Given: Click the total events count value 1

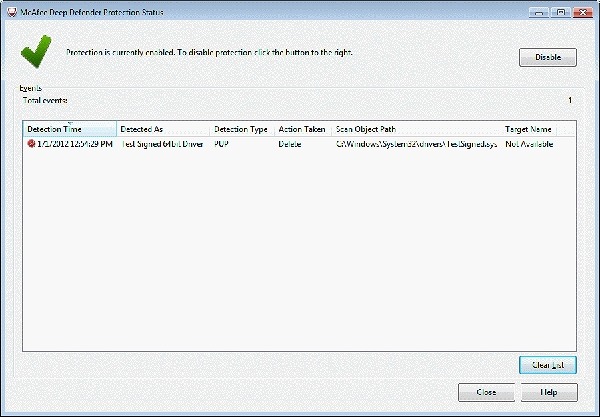Looking at the screenshot, I should coord(570,100).
